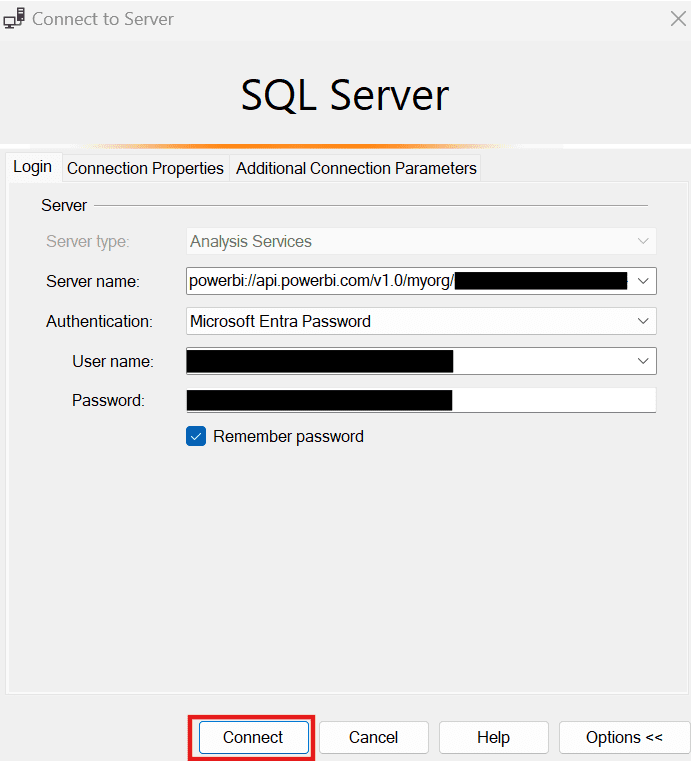This screenshot has height=761, width=691.
Task: Click the Connect to Server window icon
Action: pos(15,19)
